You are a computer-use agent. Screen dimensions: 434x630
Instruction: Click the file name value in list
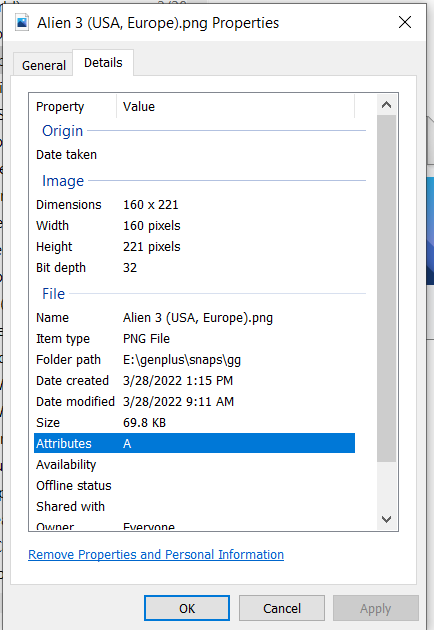tap(198, 317)
